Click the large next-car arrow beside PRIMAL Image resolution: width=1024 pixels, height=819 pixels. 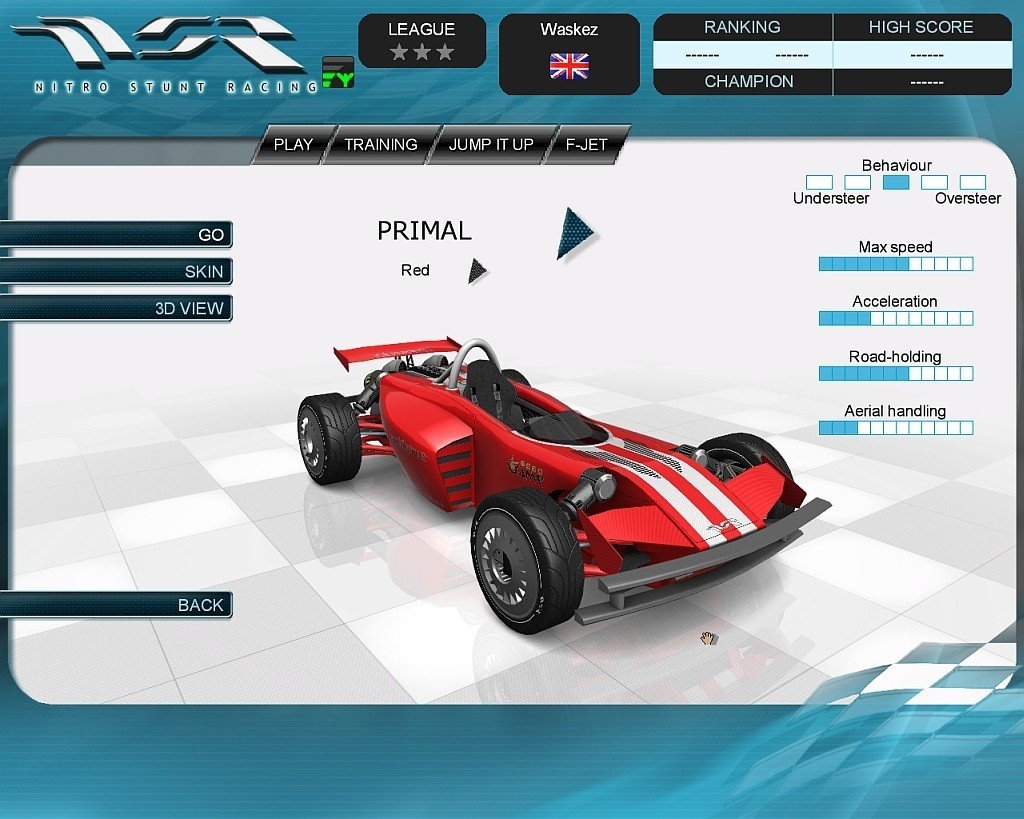pyautogui.click(x=574, y=233)
